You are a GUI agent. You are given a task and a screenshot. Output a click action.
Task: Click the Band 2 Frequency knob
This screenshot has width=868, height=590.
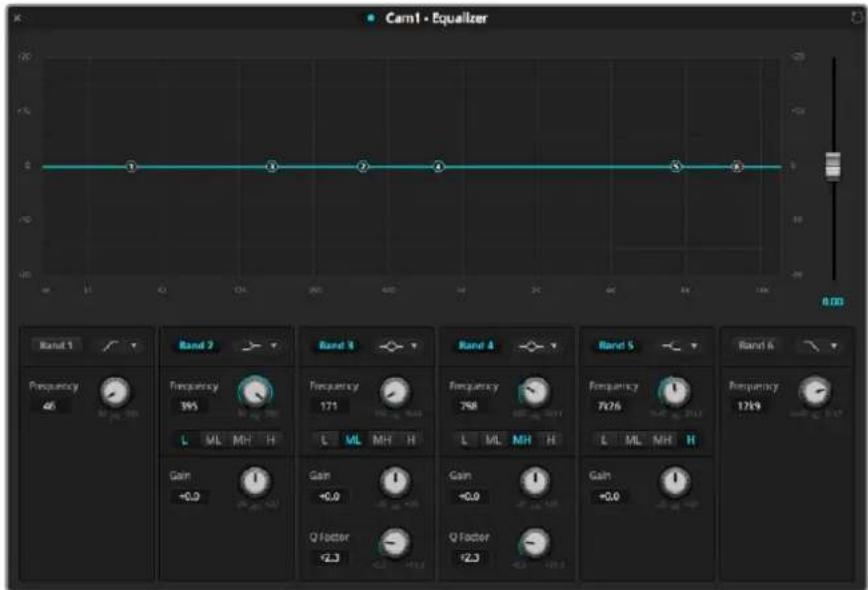pos(255,392)
